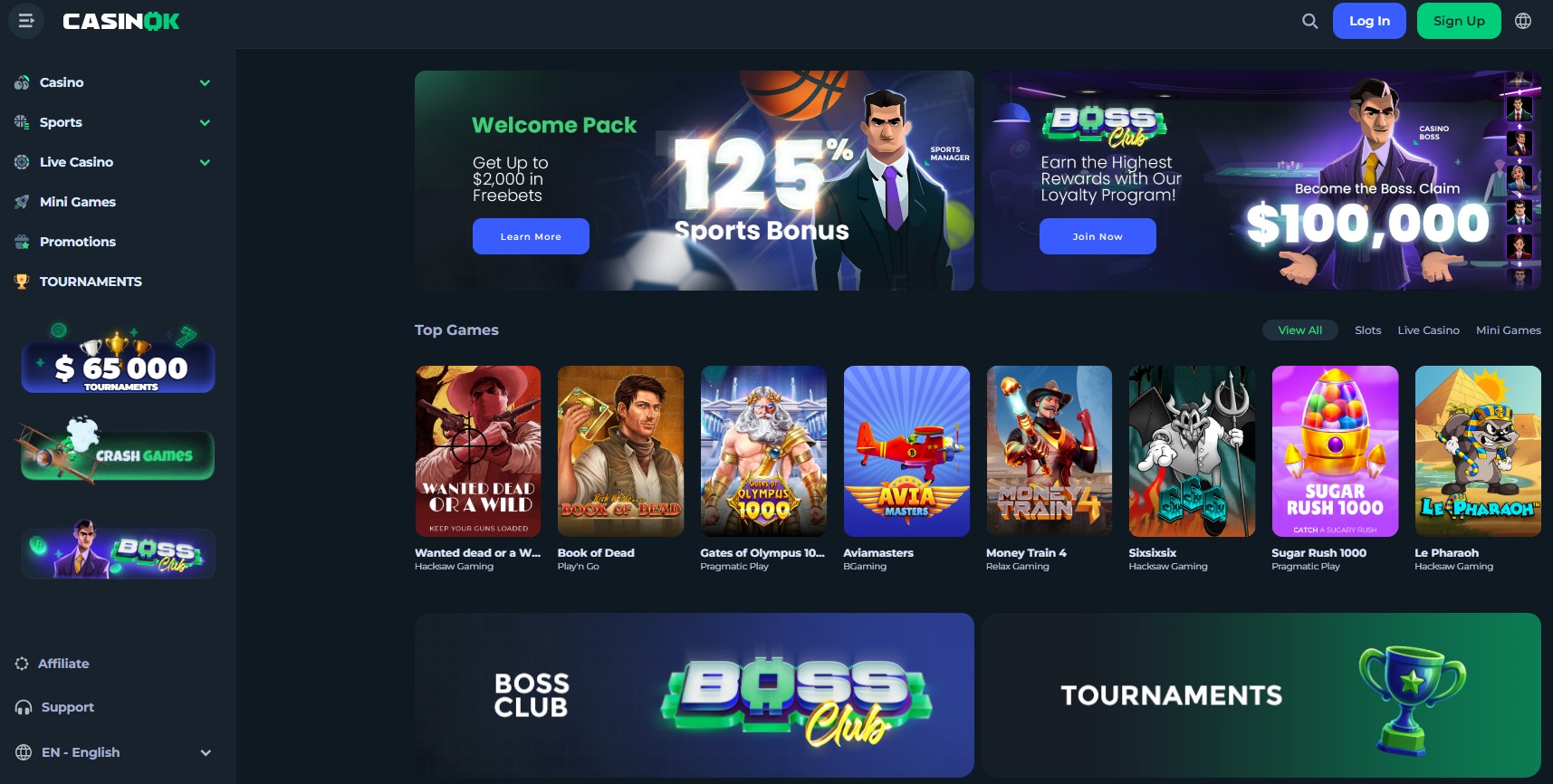
Task: Open the Sugar Rush 1000 game thumbnail
Action: pos(1335,451)
